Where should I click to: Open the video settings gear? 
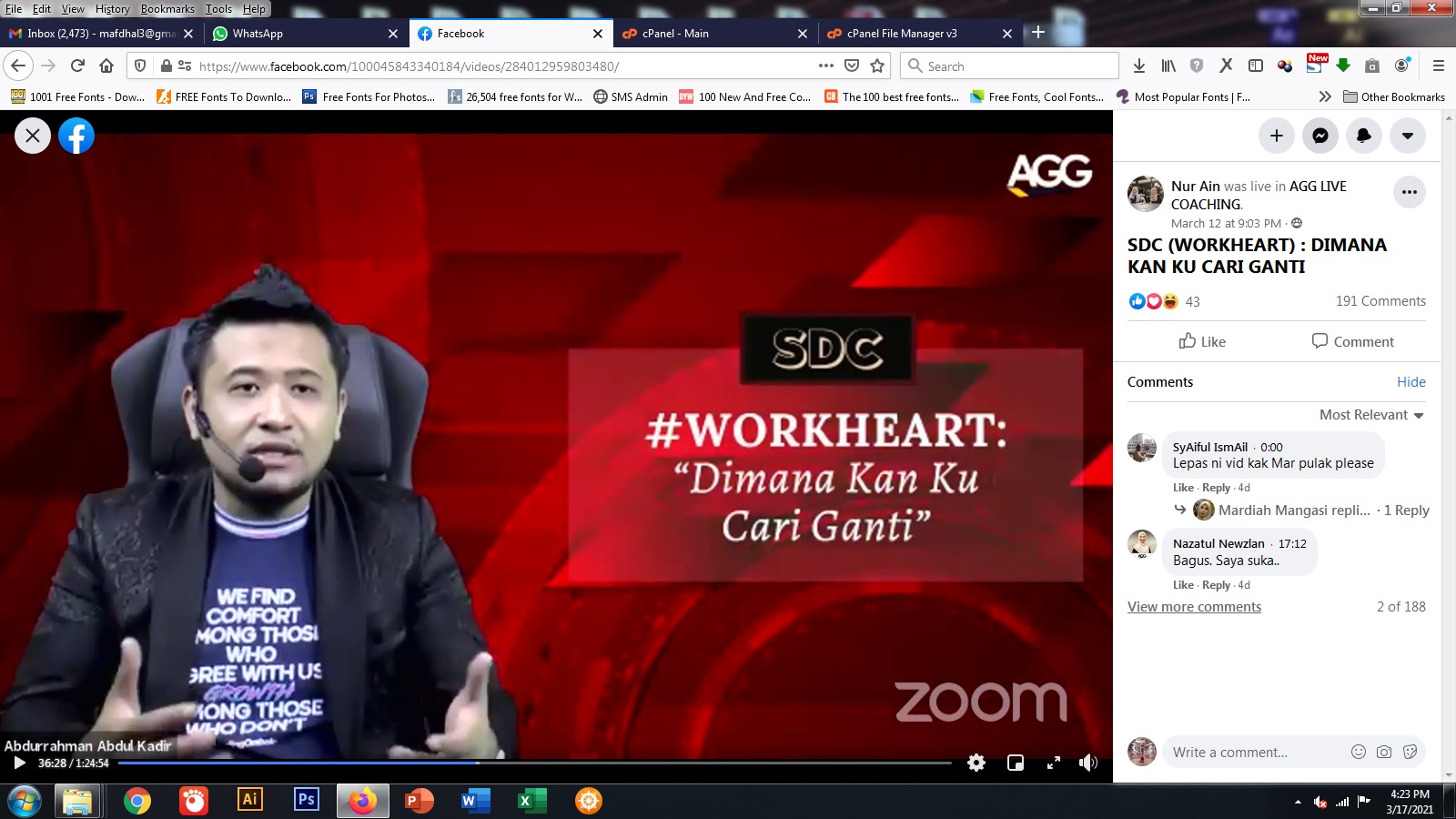tap(976, 763)
